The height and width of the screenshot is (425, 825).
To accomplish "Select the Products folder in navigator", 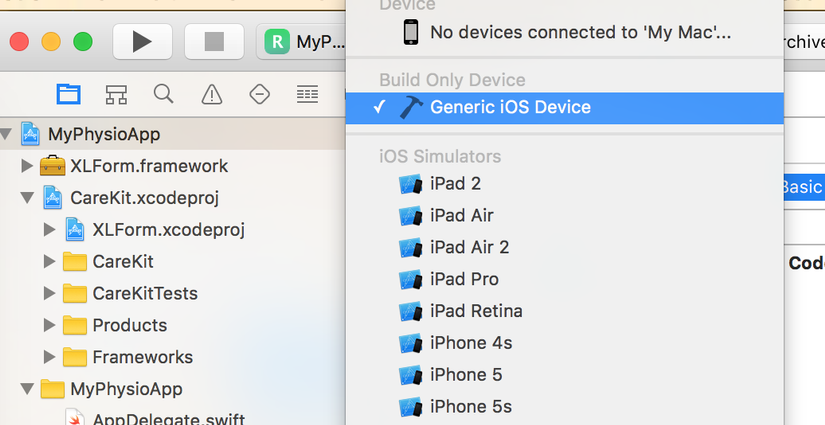I will (129, 326).
